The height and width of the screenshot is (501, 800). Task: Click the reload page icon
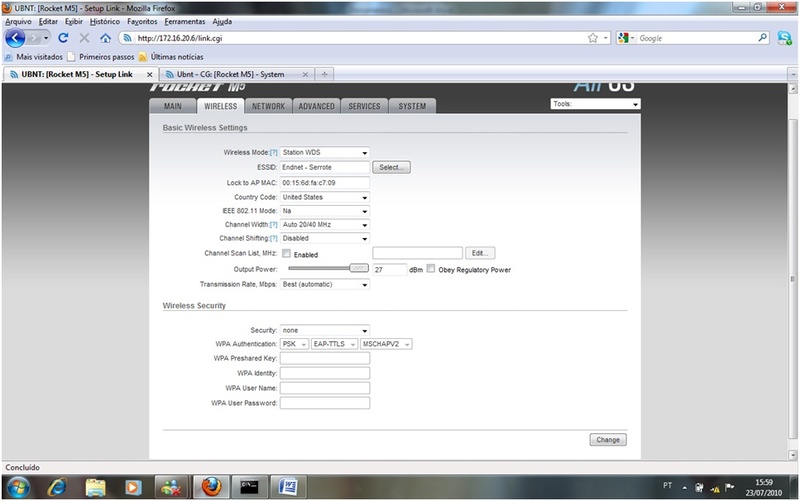(x=63, y=38)
